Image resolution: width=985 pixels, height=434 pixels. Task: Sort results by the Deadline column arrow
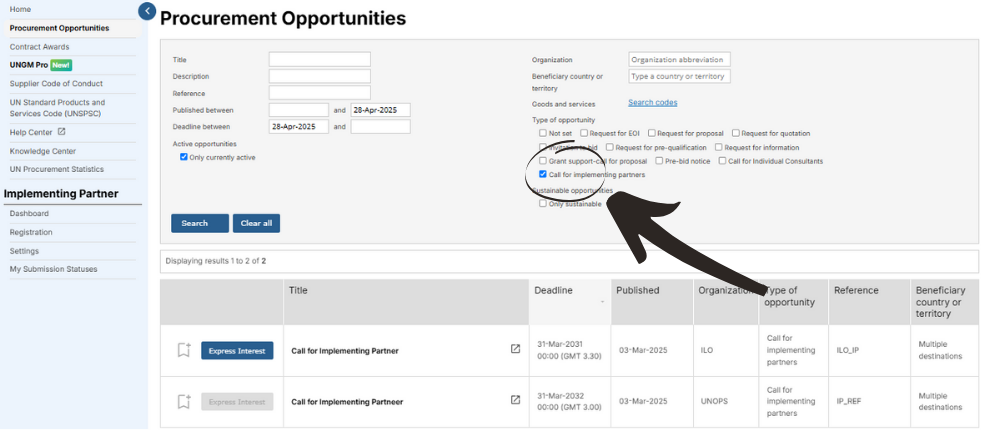602,302
